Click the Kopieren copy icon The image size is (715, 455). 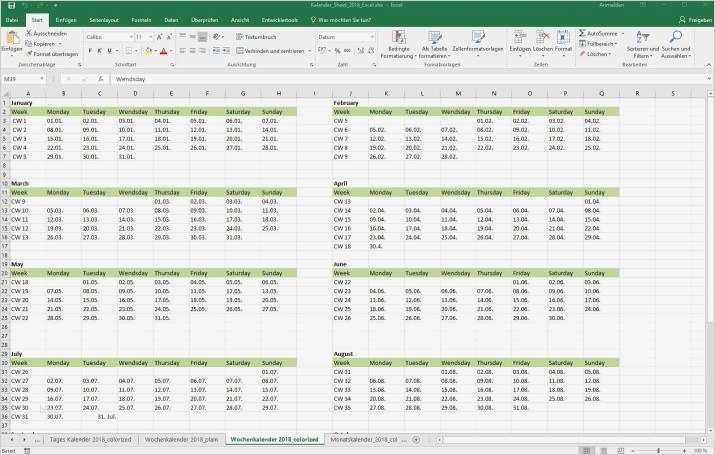pyautogui.click(x=29, y=44)
